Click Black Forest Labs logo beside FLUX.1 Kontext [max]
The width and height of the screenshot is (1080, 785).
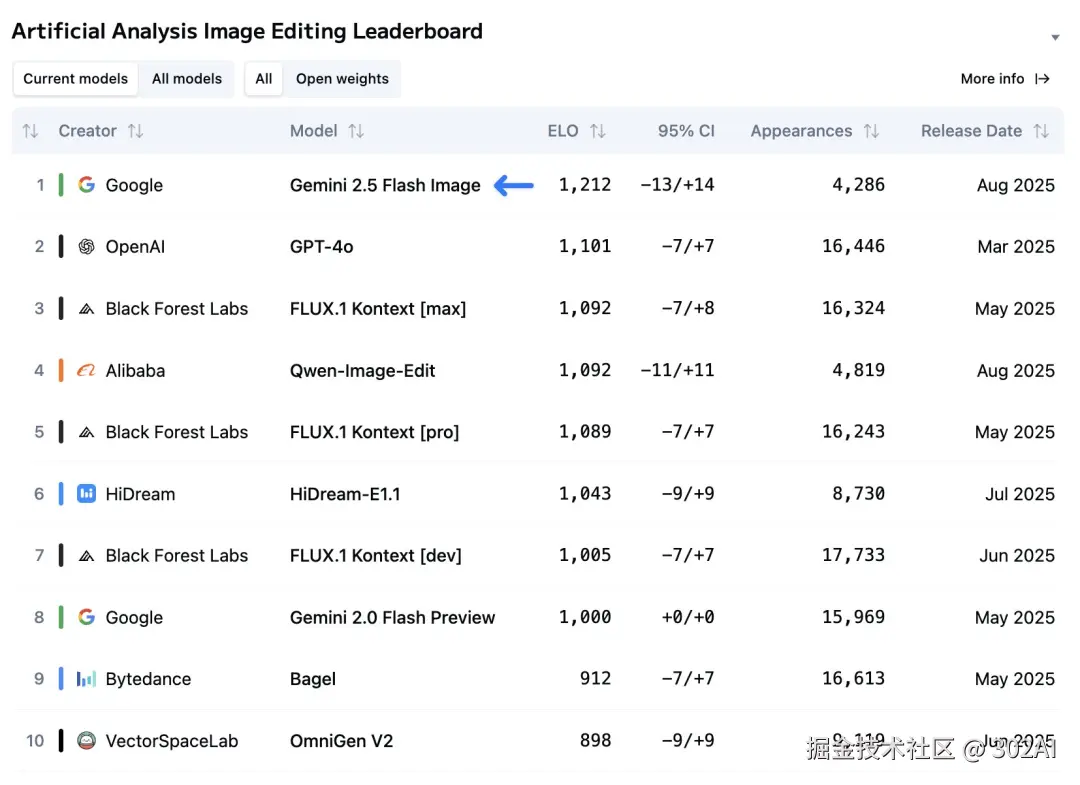click(86, 308)
